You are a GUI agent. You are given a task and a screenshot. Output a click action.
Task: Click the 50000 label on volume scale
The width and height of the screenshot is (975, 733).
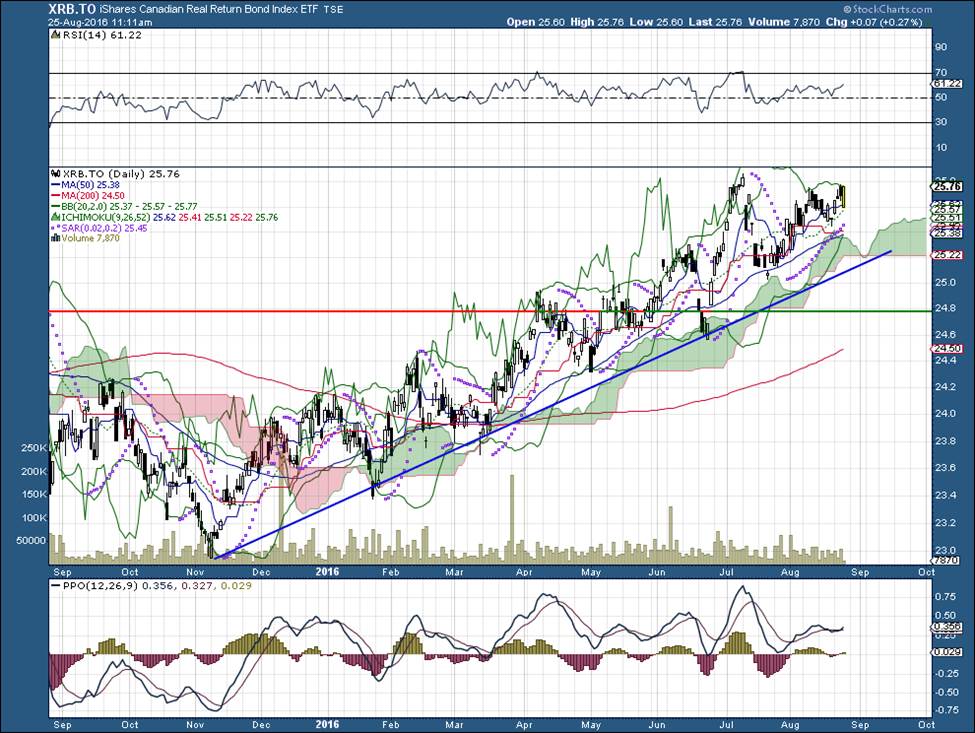point(31,541)
